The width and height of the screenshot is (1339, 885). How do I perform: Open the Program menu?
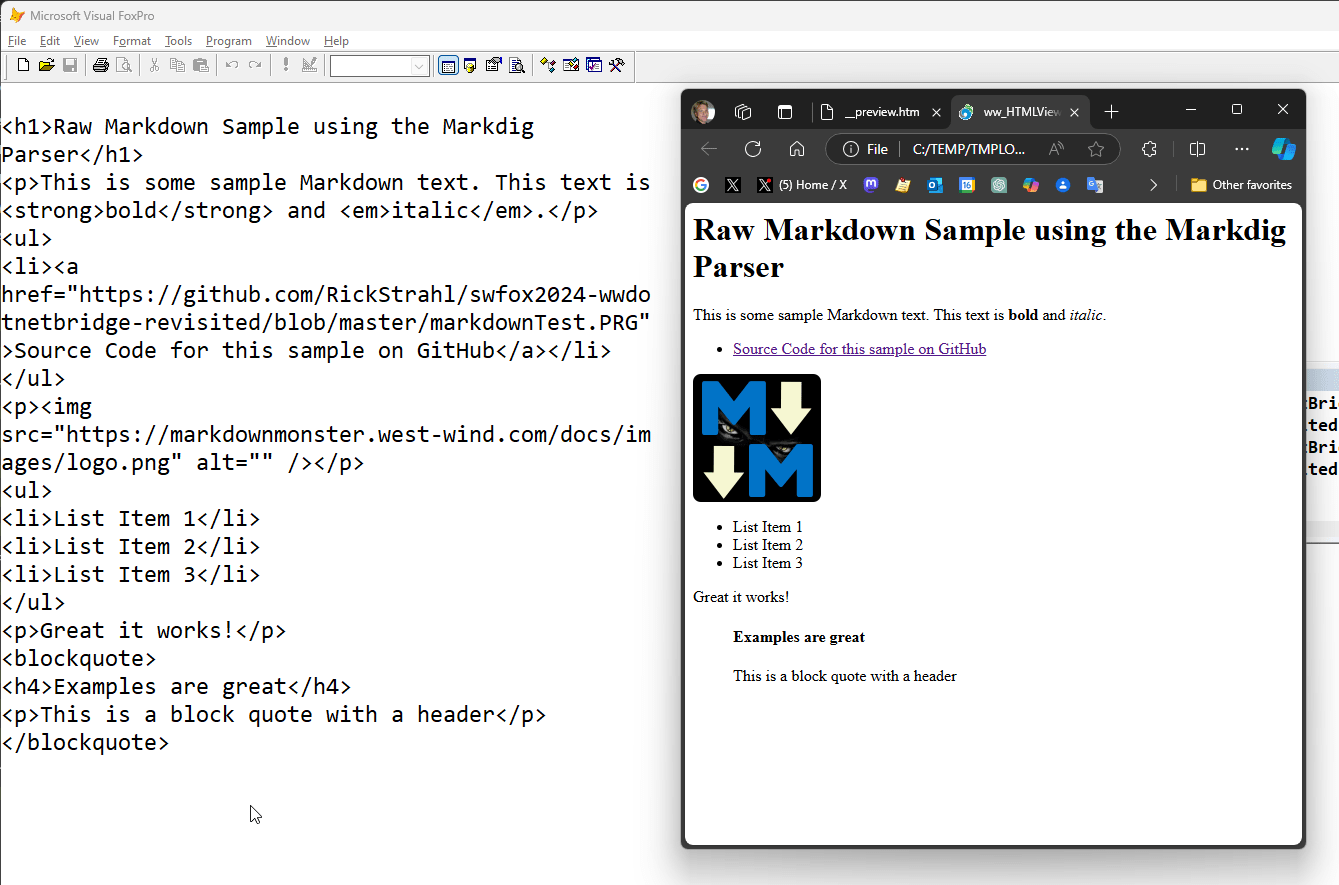tap(228, 41)
